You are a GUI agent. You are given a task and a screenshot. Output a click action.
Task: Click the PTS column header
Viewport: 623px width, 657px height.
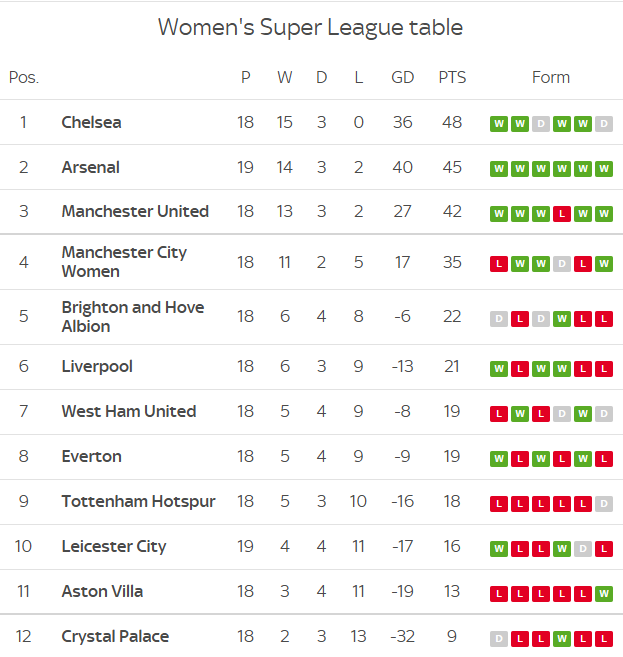tap(452, 78)
